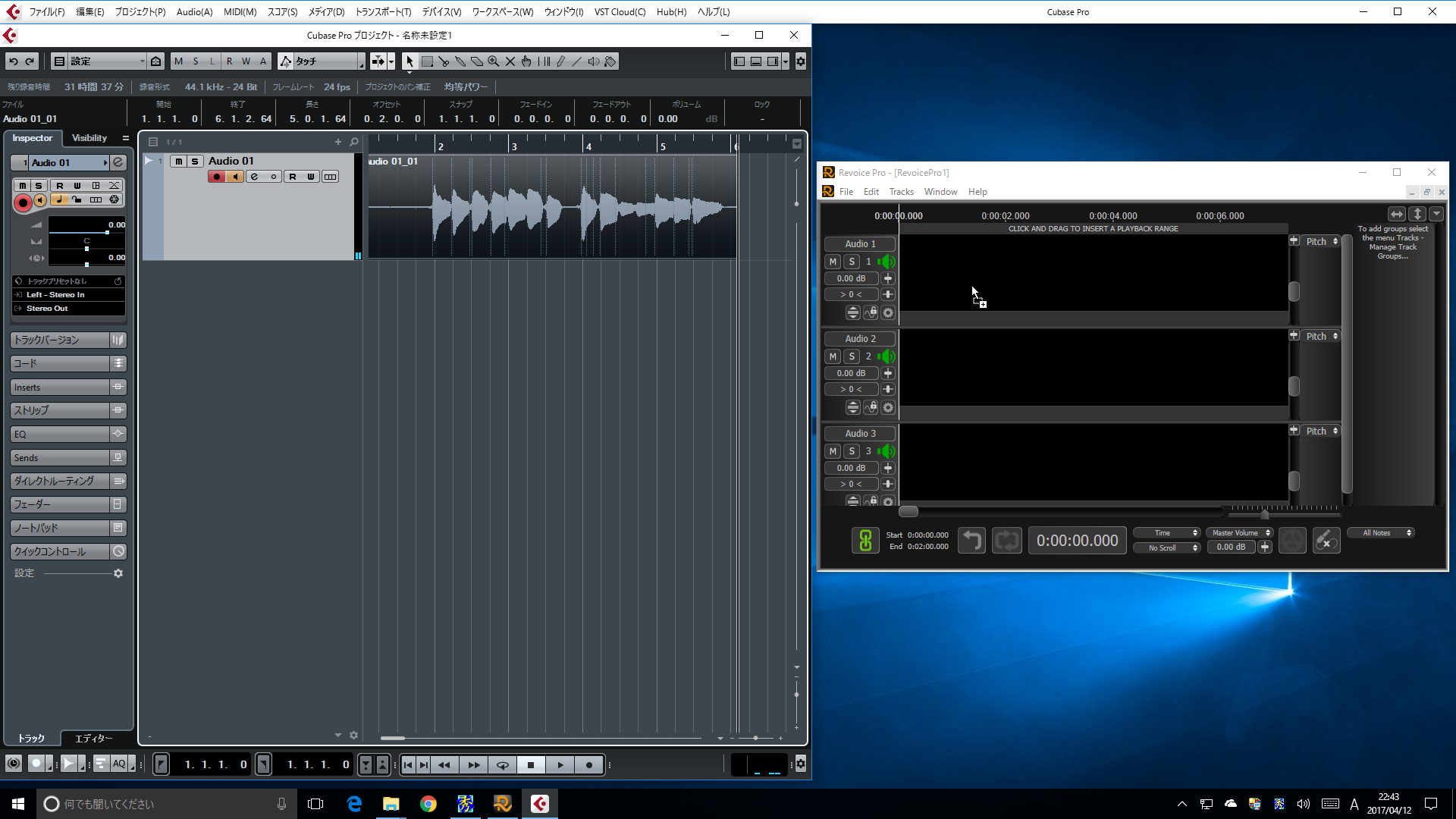The width and height of the screenshot is (1456, 819).
Task: Select the Object Selection arrow tool
Action: 409,61
